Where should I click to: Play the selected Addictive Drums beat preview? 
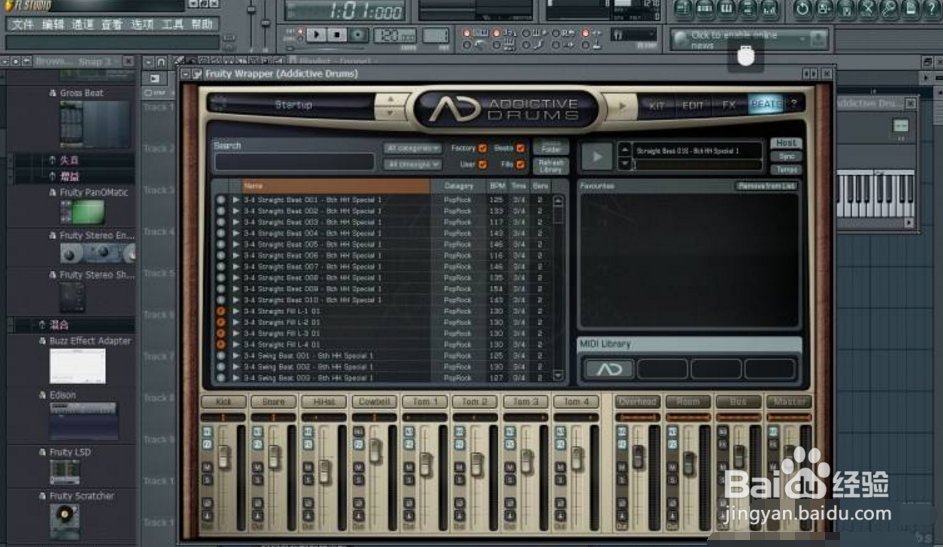[x=597, y=157]
